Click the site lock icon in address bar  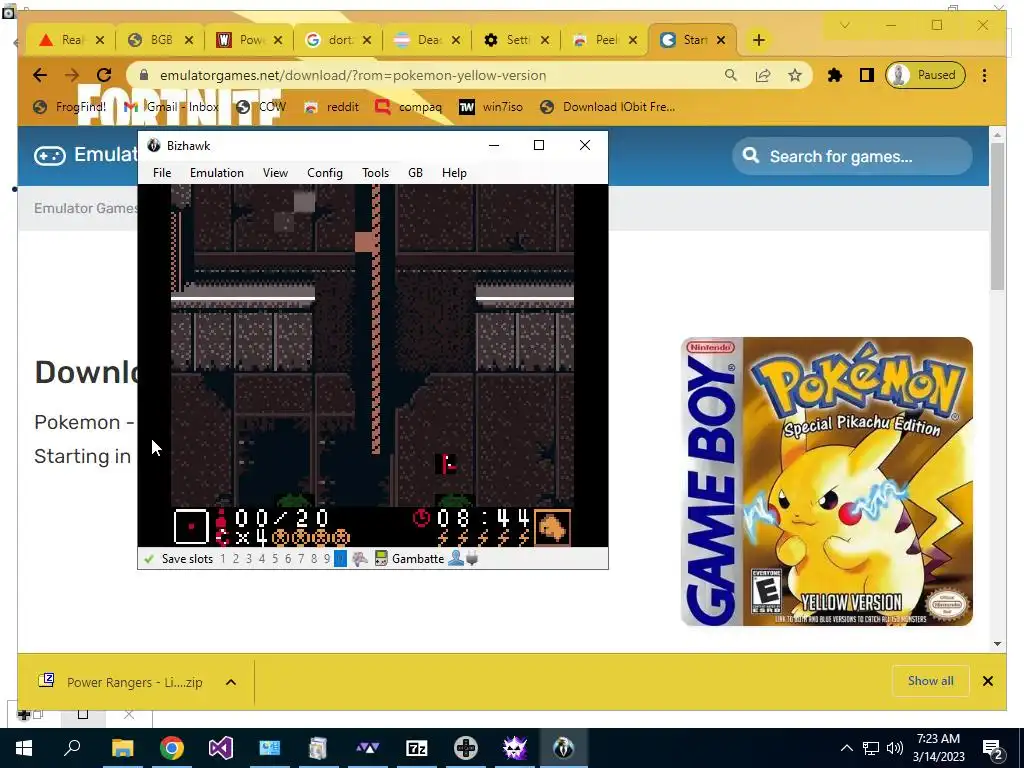[x=144, y=75]
